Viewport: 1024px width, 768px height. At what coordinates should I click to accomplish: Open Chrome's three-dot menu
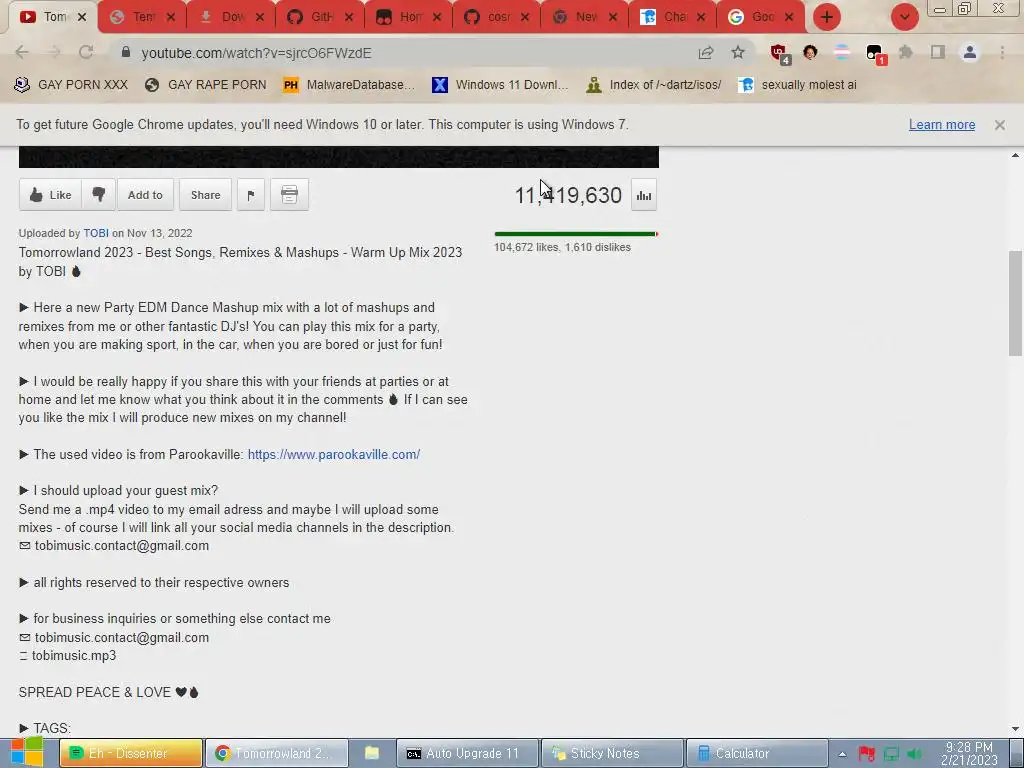(1002, 52)
